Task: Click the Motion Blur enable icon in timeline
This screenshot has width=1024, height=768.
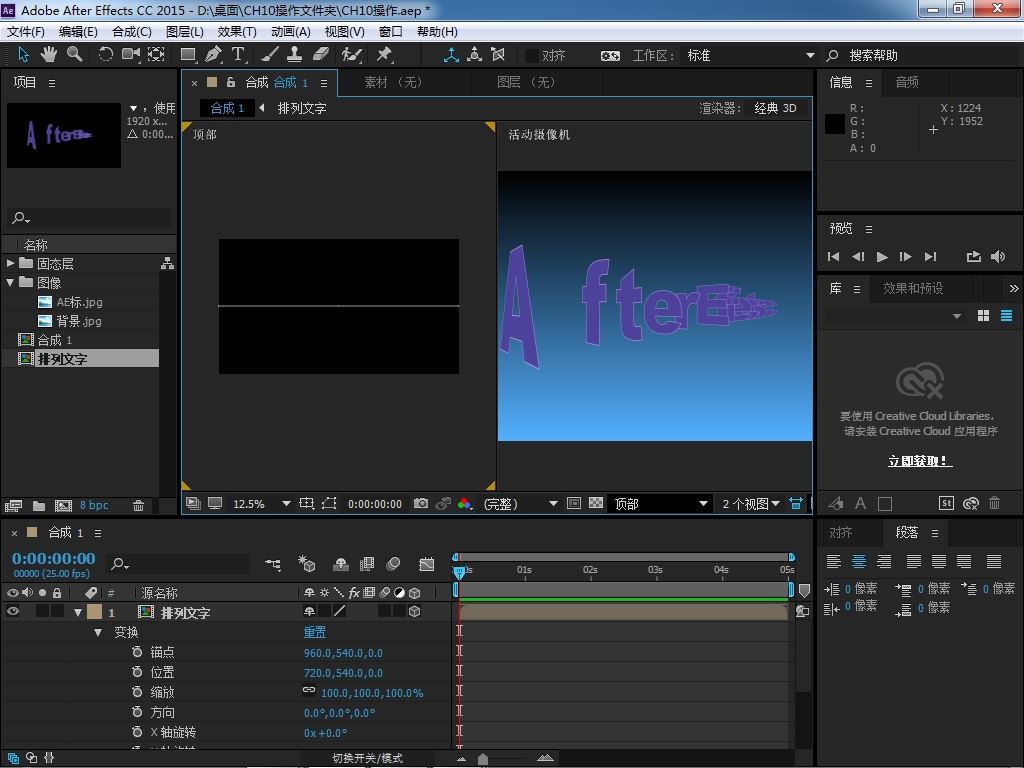Action: click(393, 564)
